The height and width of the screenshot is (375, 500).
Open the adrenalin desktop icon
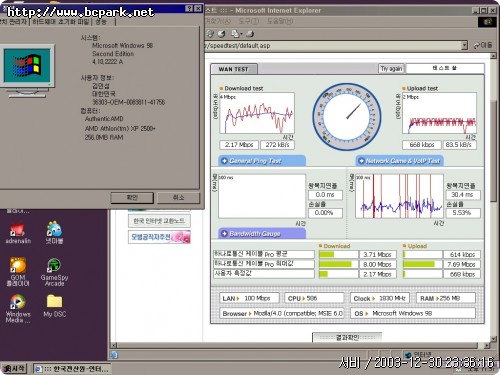pyautogui.click(x=17, y=233)
